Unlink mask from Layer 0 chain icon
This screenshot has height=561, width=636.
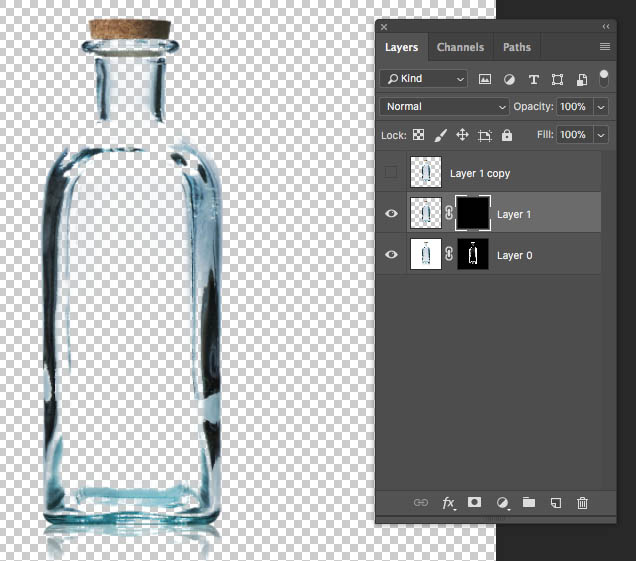tap(449, 254)
